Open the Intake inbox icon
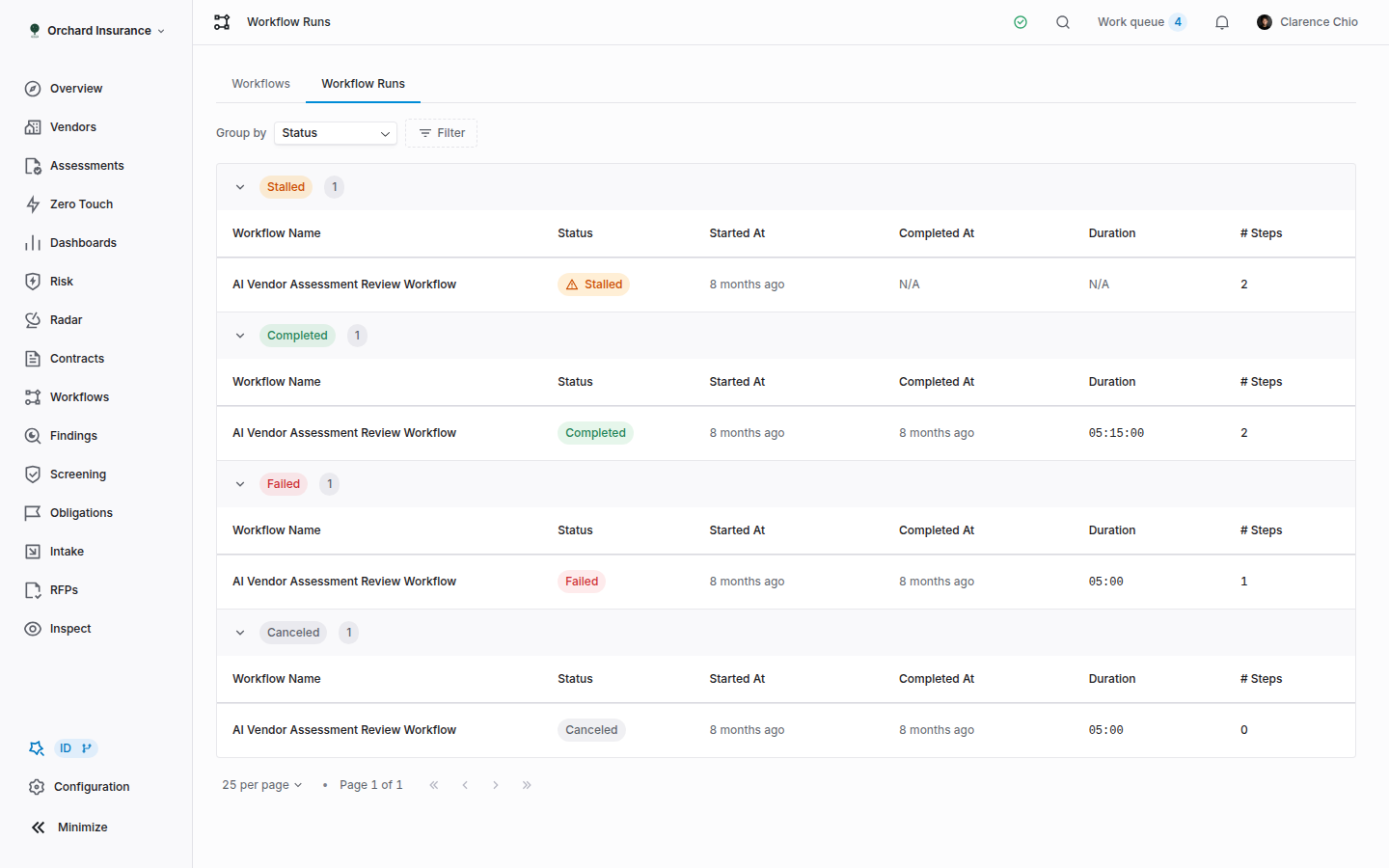 pyautogui.click(x=33, y=552)
